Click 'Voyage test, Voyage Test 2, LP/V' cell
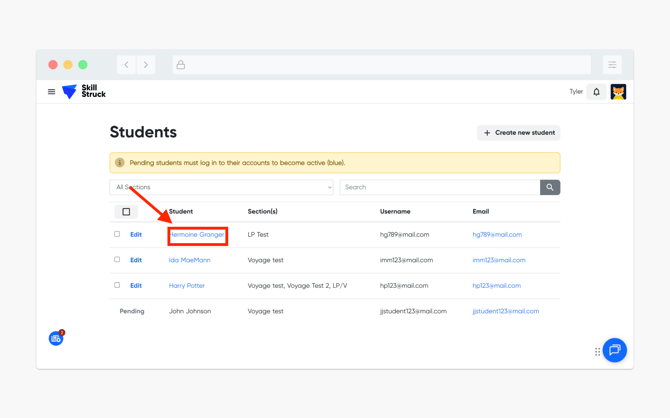Image resolution: width=670 pixels, height=418 pixels. pos(297,286)
